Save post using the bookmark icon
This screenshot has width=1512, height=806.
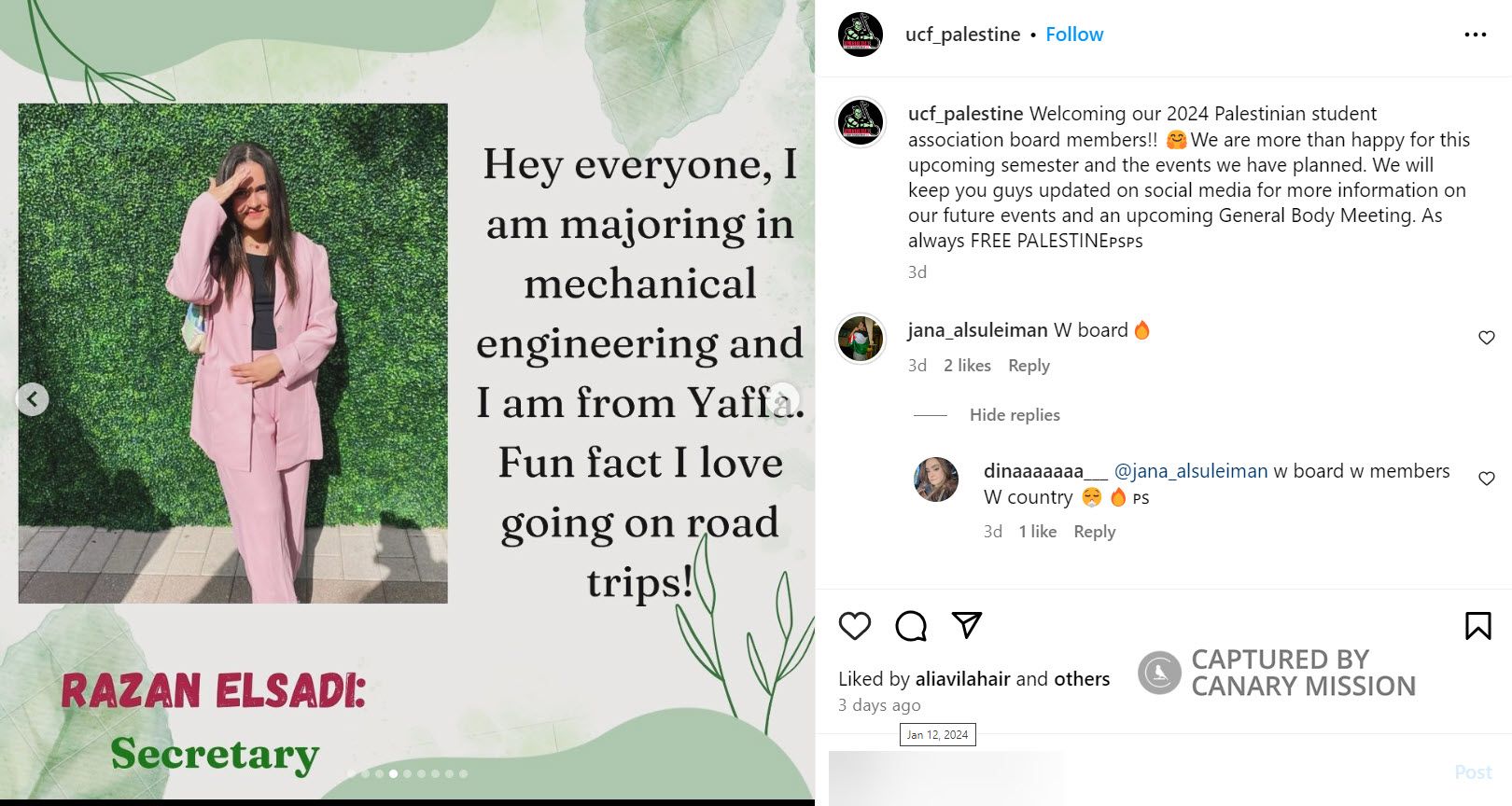click(x=1477, y=626)
